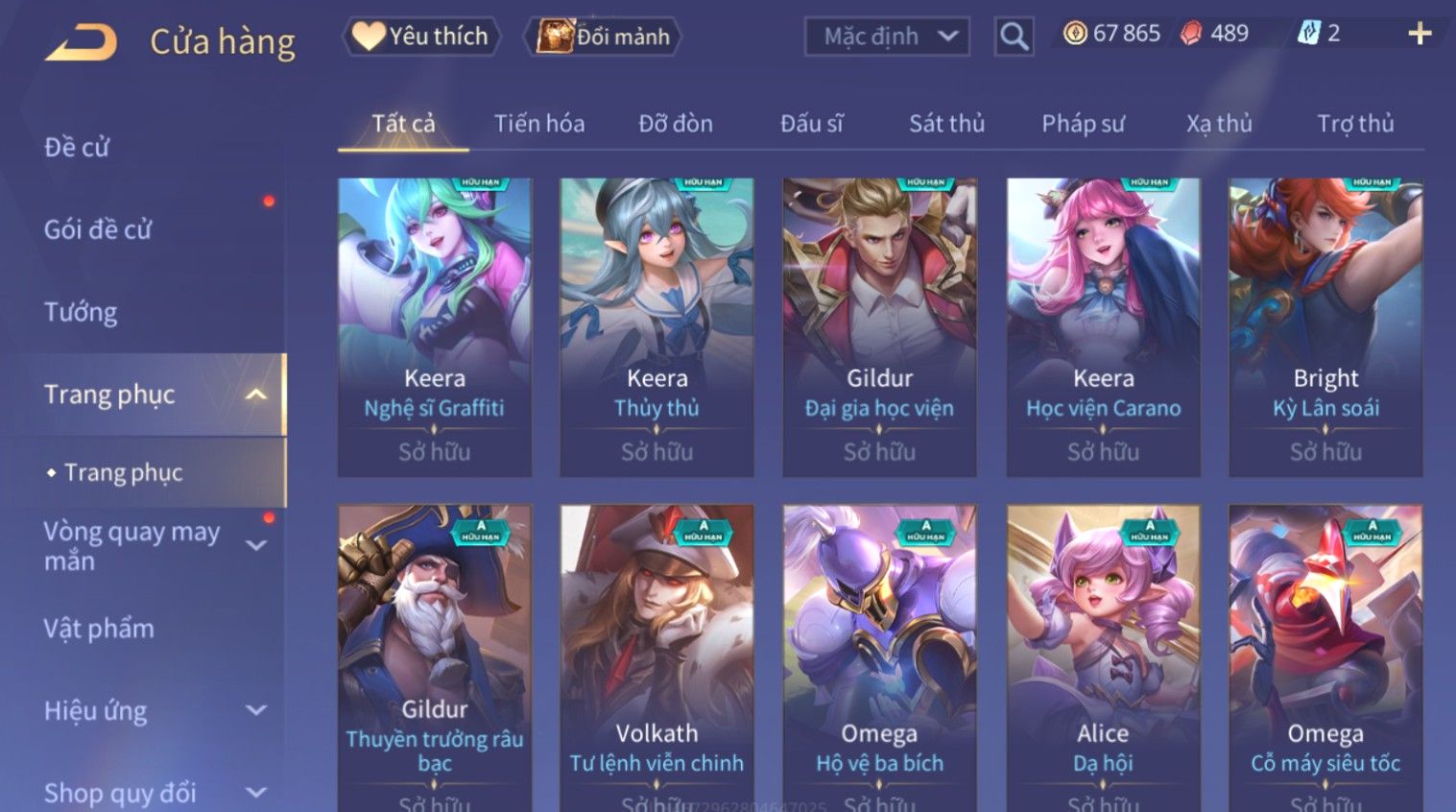Switch to the Sát thủ tab

[947, 124]
